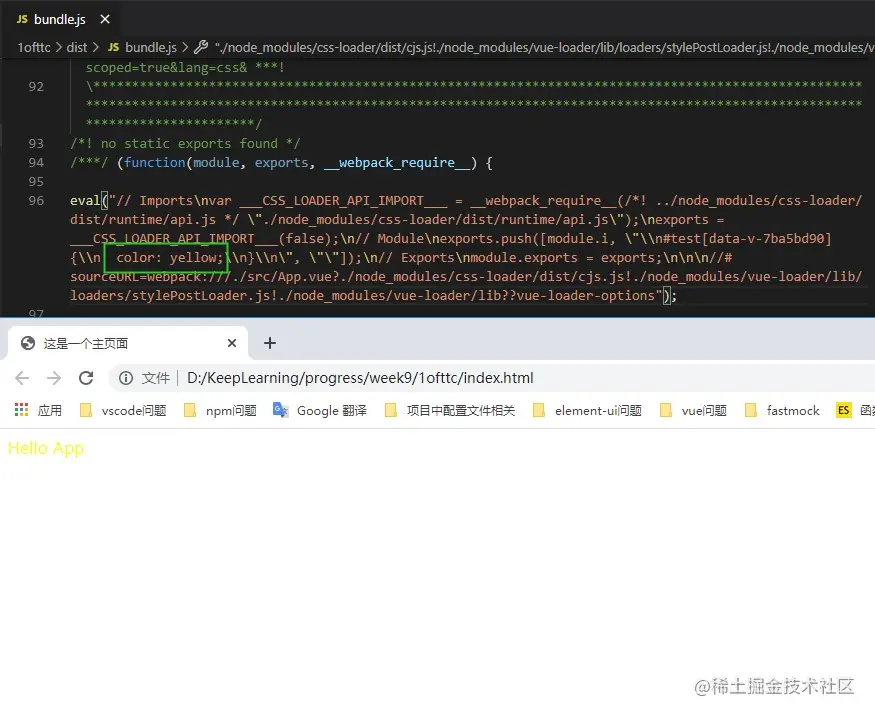This screenshot has height=717, width=875.
Task: Open a new browser tab
Action: coord(270,343)
